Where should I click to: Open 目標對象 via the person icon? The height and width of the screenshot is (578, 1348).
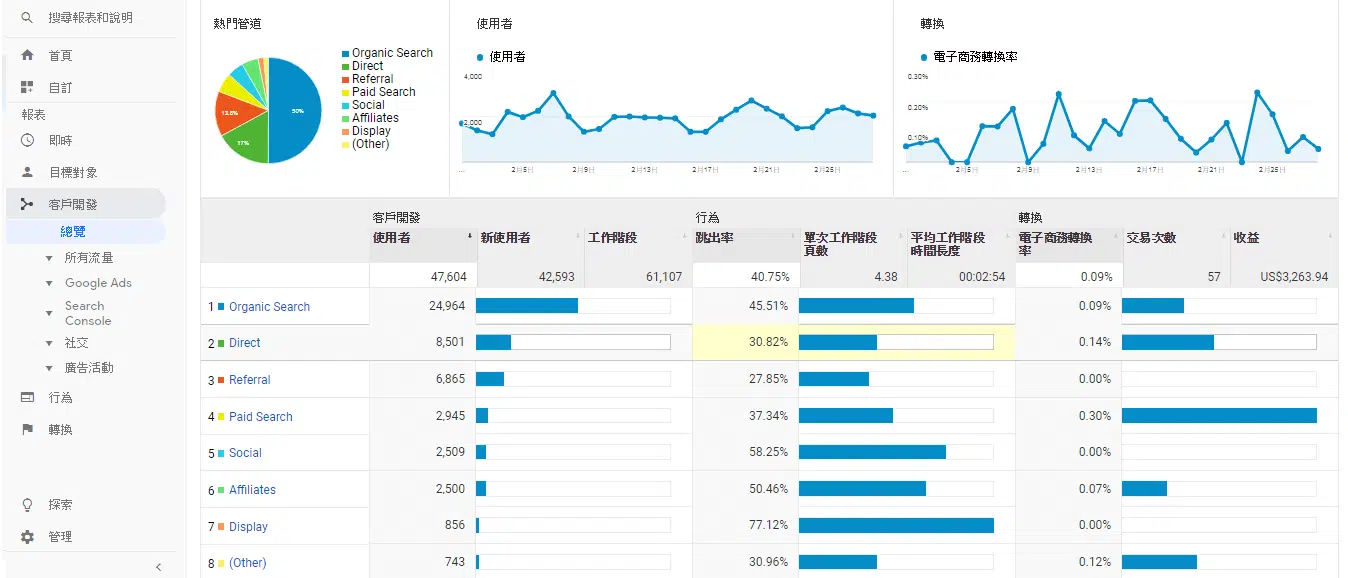(27, 172)
